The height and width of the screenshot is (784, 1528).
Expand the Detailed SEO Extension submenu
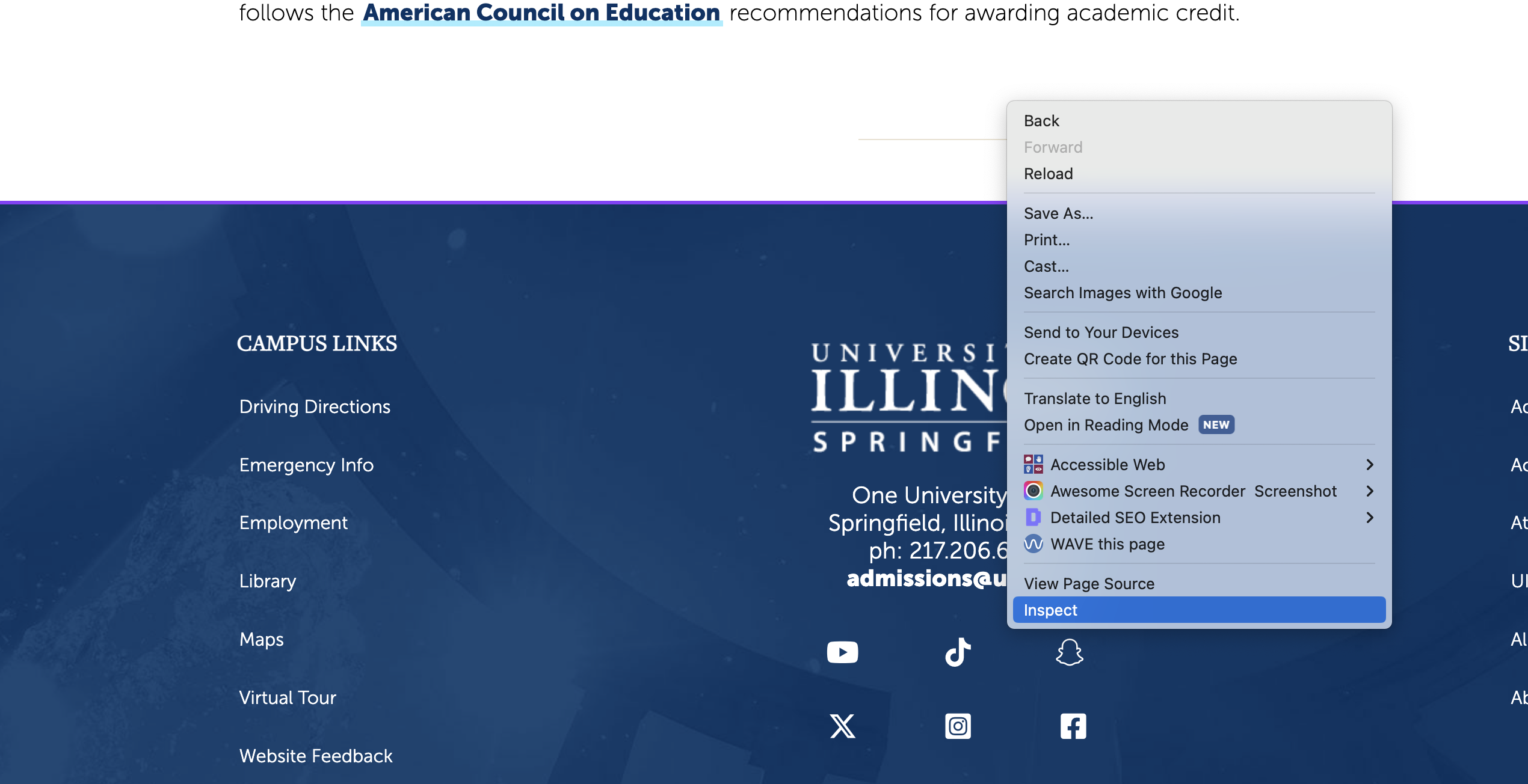click(1371, 517)
